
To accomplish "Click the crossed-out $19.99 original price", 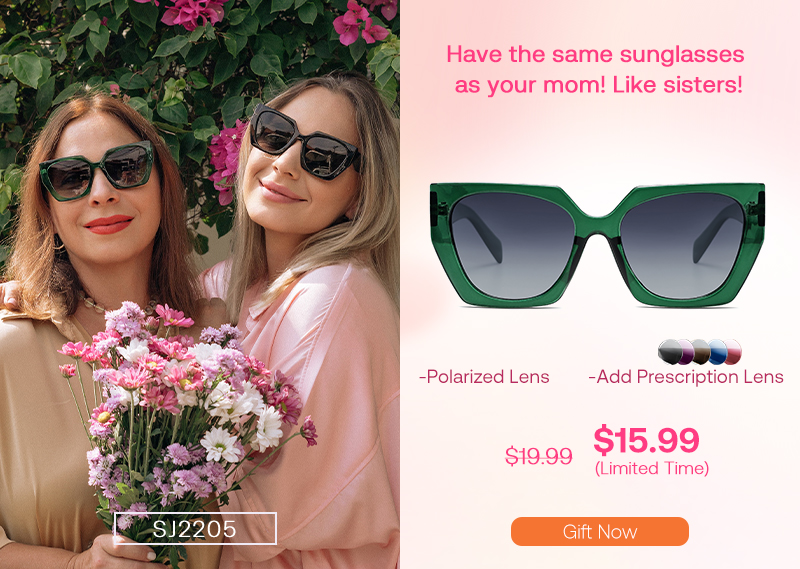I will tap(538, 456).
